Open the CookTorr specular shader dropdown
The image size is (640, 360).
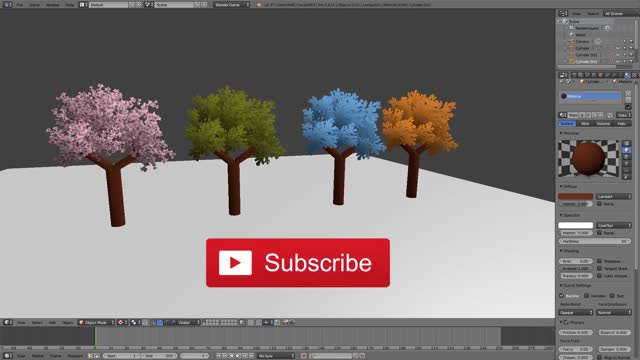point(613,225)
